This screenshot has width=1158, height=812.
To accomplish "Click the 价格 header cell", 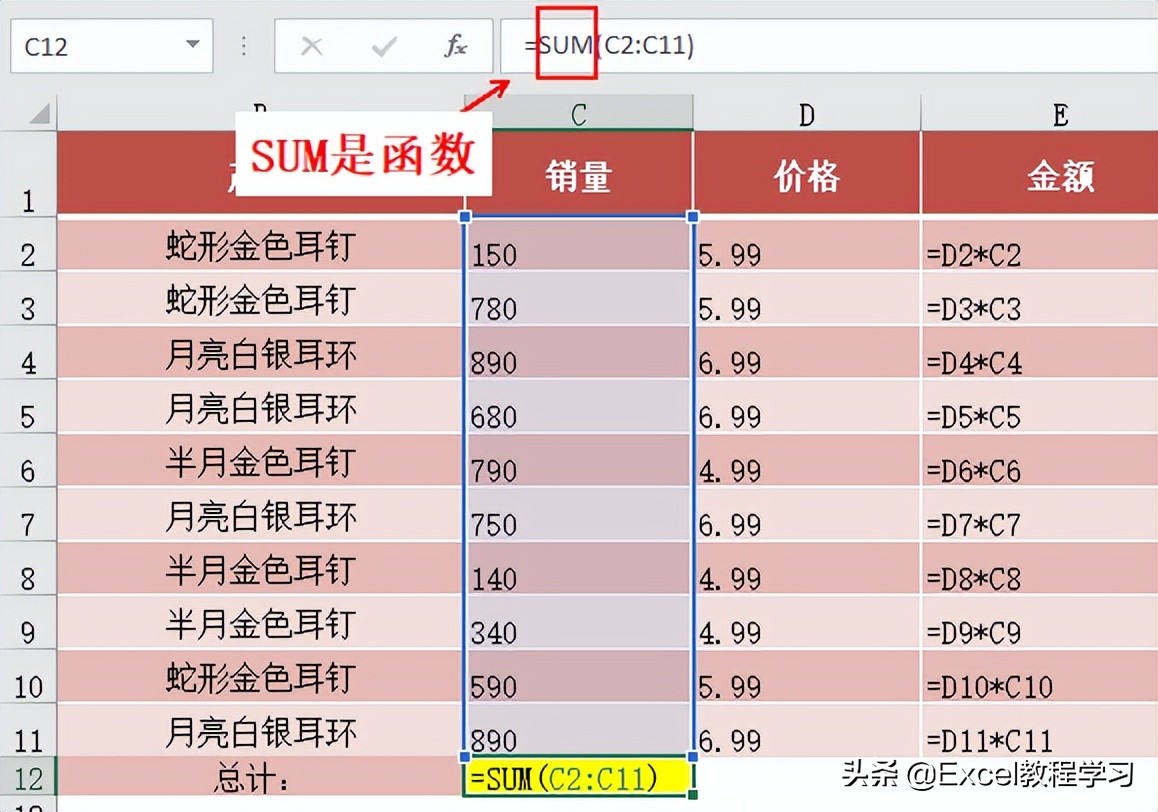I will pyautogui.click(x=806, y=174).
